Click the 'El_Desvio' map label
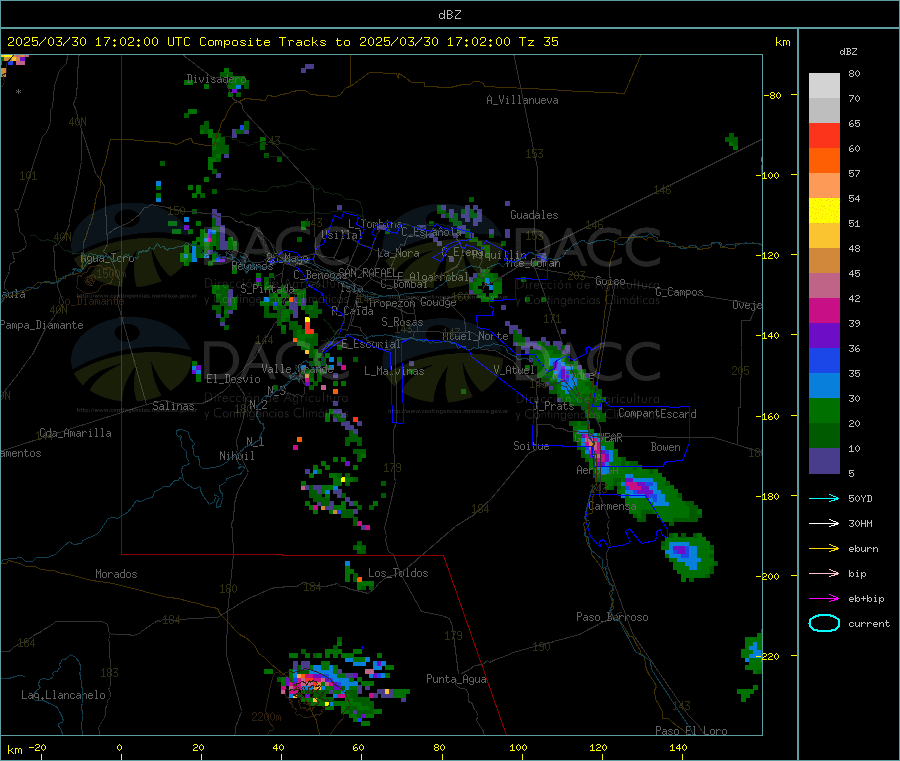This screenshot has width=900, height=761. point(234,379)
